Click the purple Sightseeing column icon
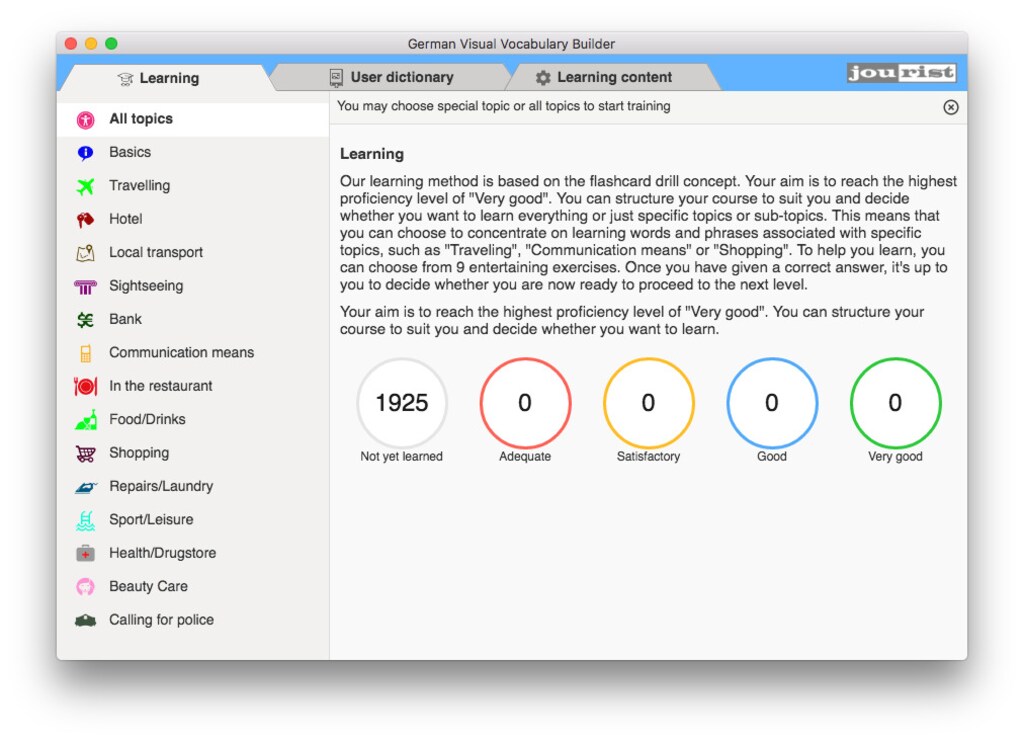This screenshot has height=741, width=1024. [x=86, y=286]
